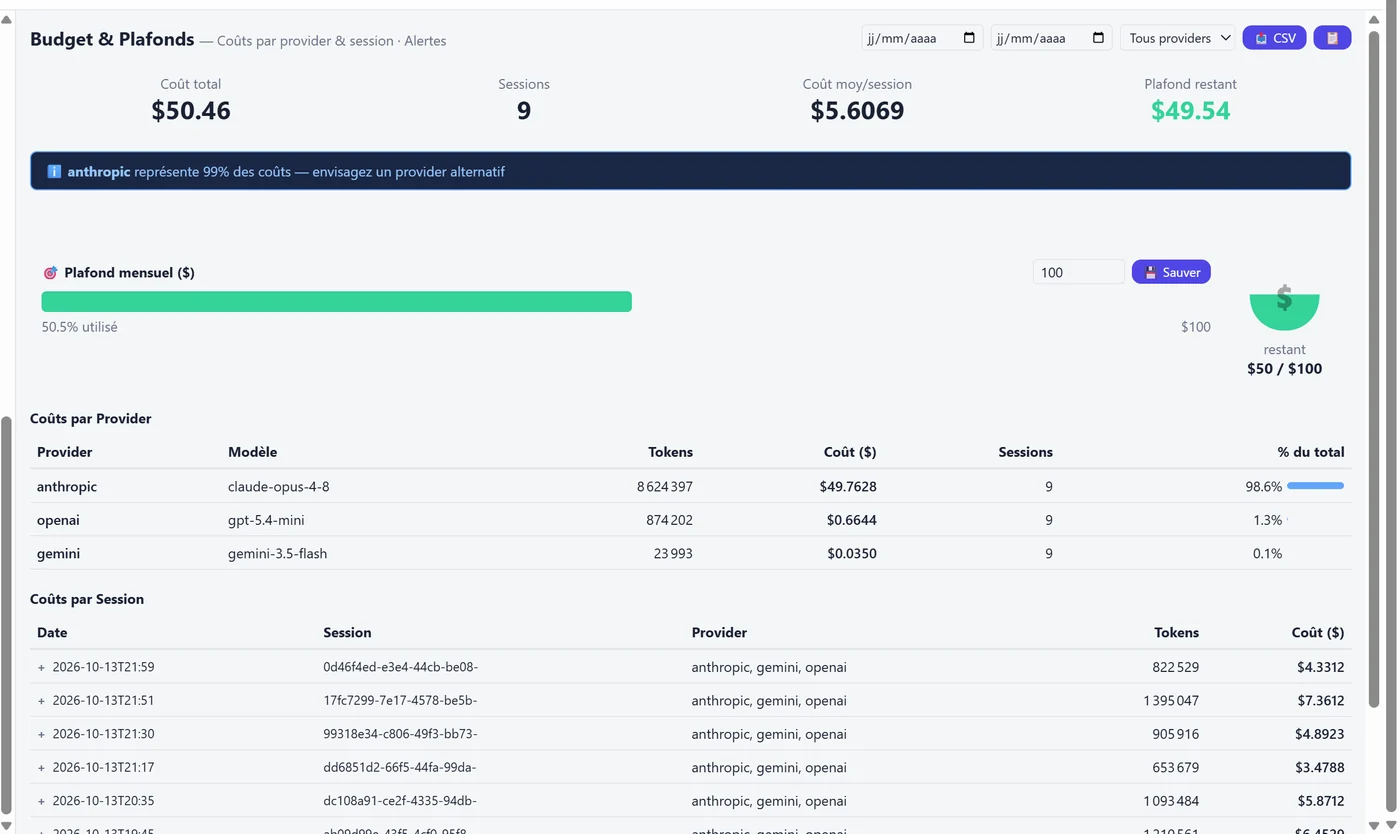Select the anthropic provider cell

pos(67,487)
